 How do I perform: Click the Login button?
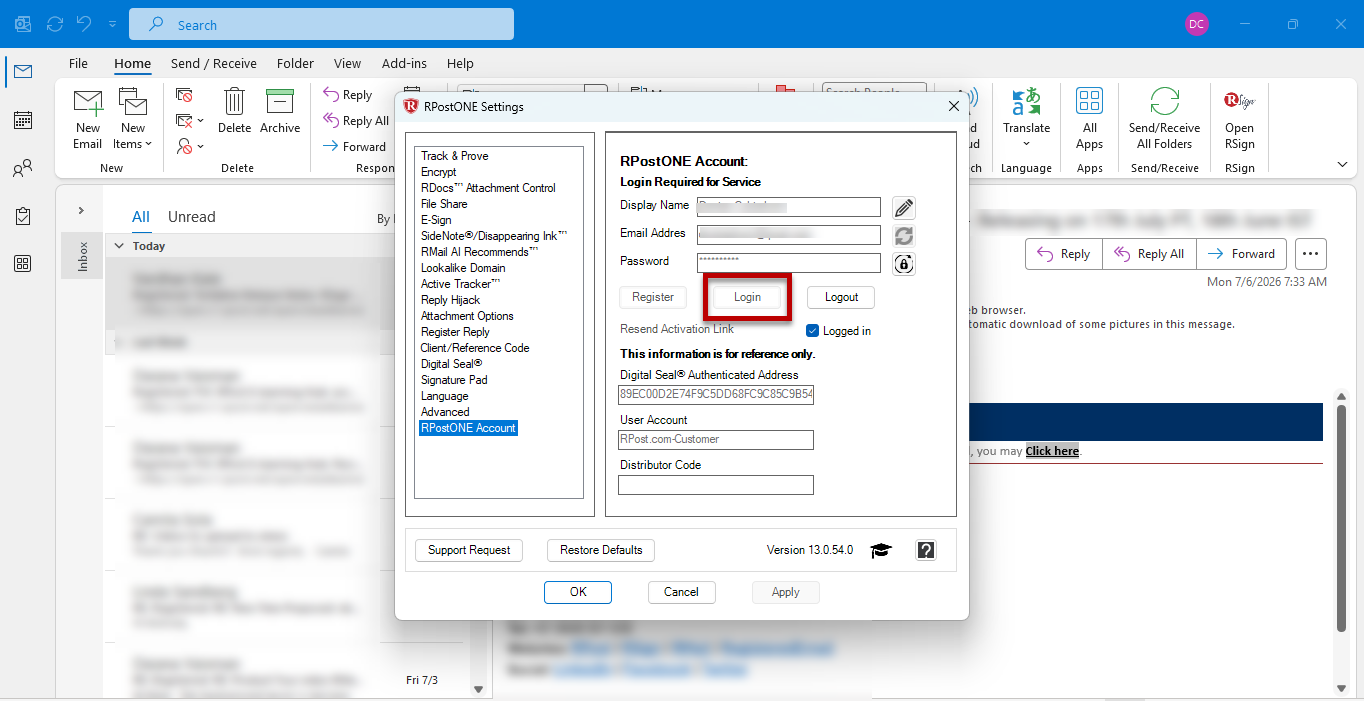coord(747,297)
